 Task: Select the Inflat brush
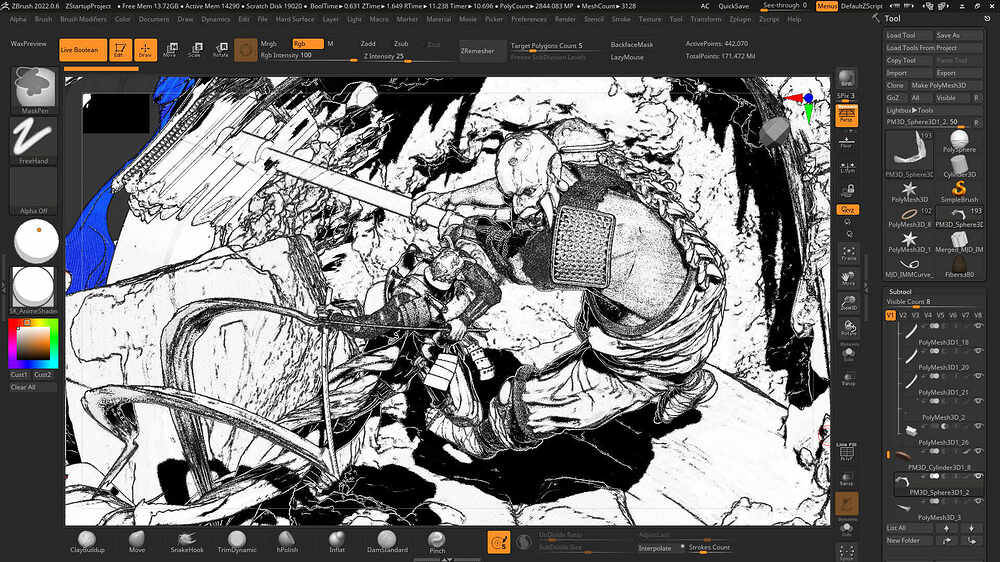[337, 542]
